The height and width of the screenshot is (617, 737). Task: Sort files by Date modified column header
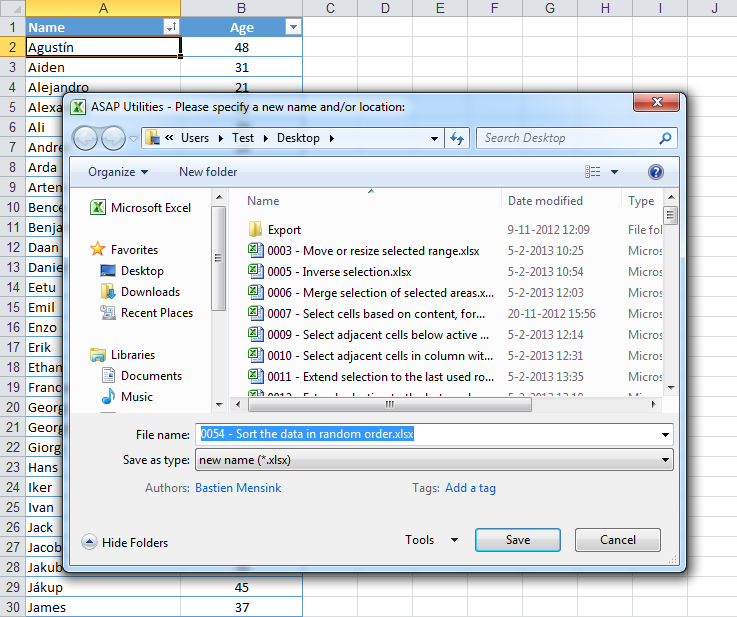pos(545,201)
